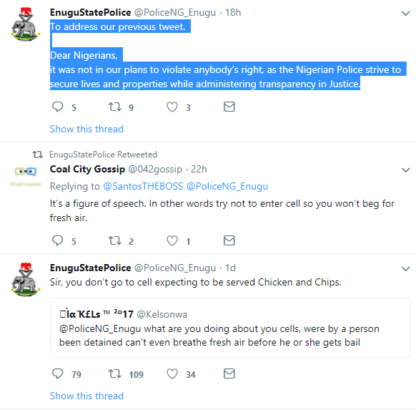
Task: Open the options chevron on the 18h tweet
Action: 405,13
